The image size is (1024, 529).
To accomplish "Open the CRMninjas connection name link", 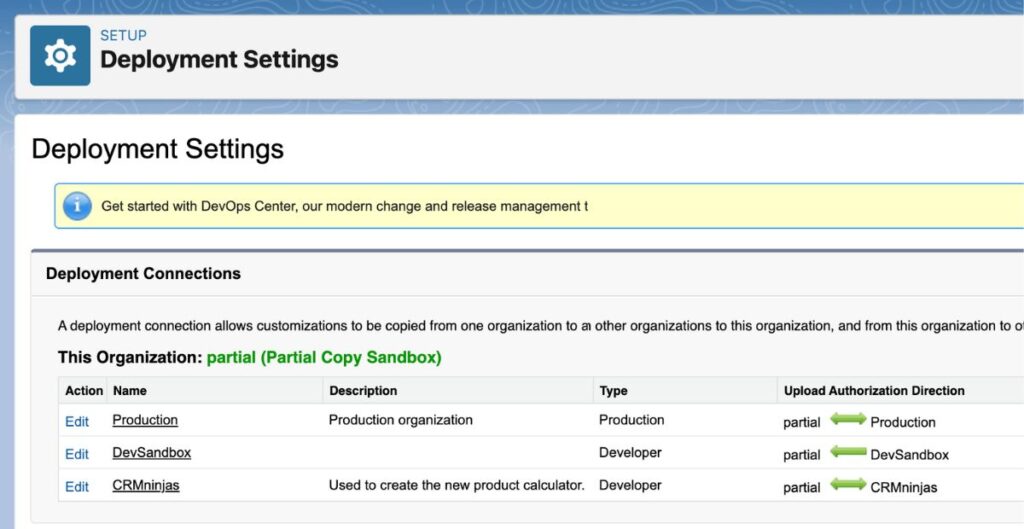I will [x=146, y=485].
